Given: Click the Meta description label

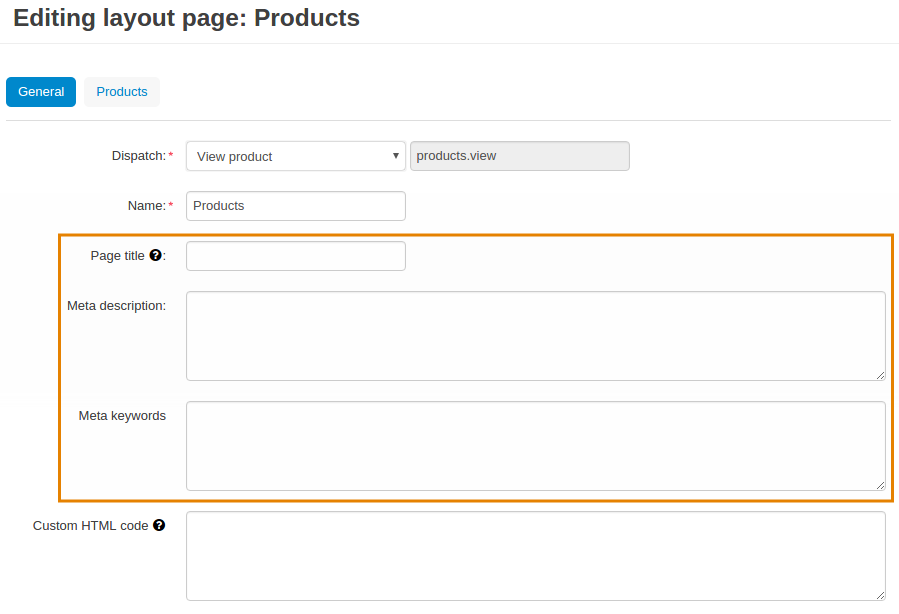Looking at the screenshot, I should [116, 306].
